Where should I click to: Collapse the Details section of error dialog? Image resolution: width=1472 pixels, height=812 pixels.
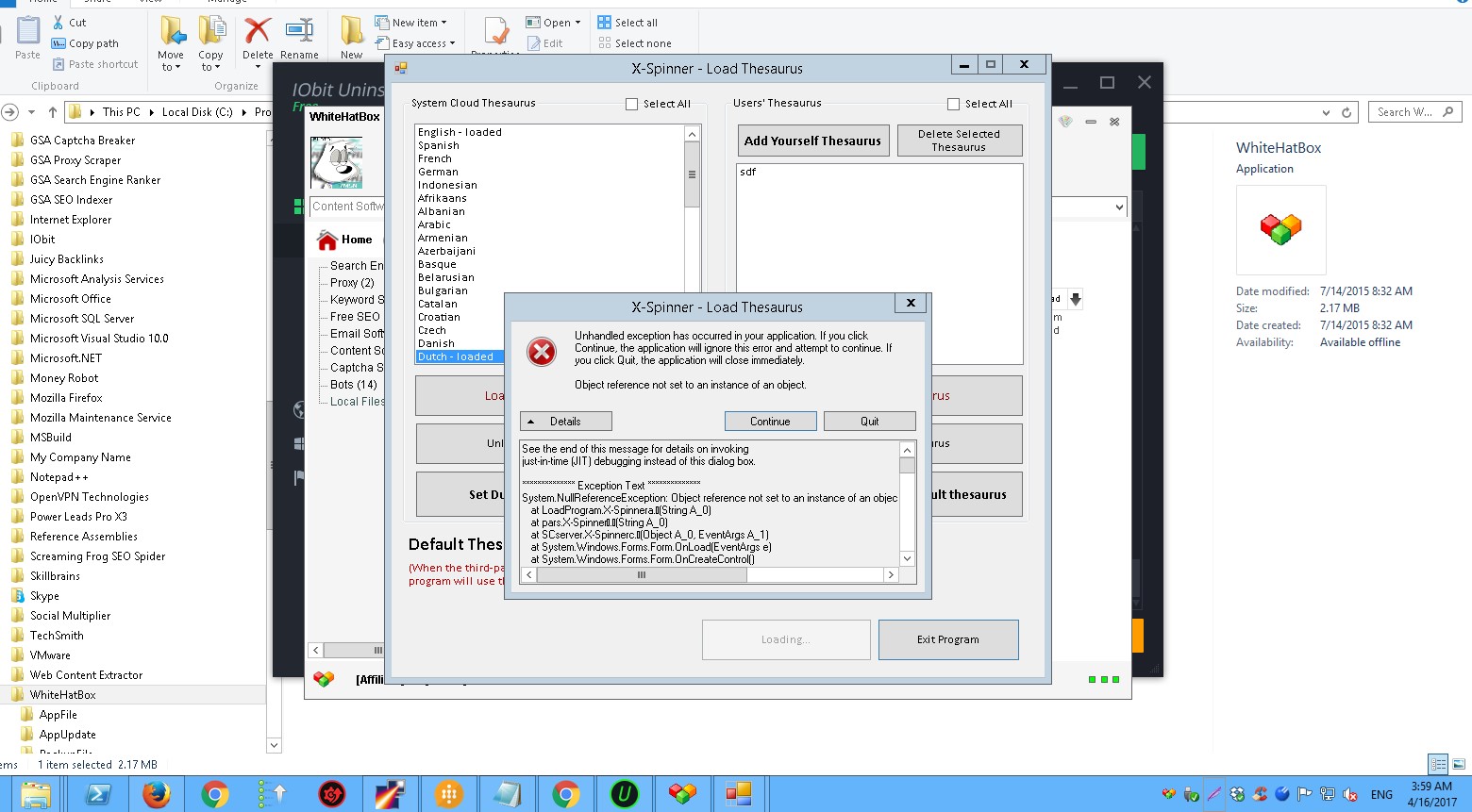pyautogui.click(x=565, y=422)
